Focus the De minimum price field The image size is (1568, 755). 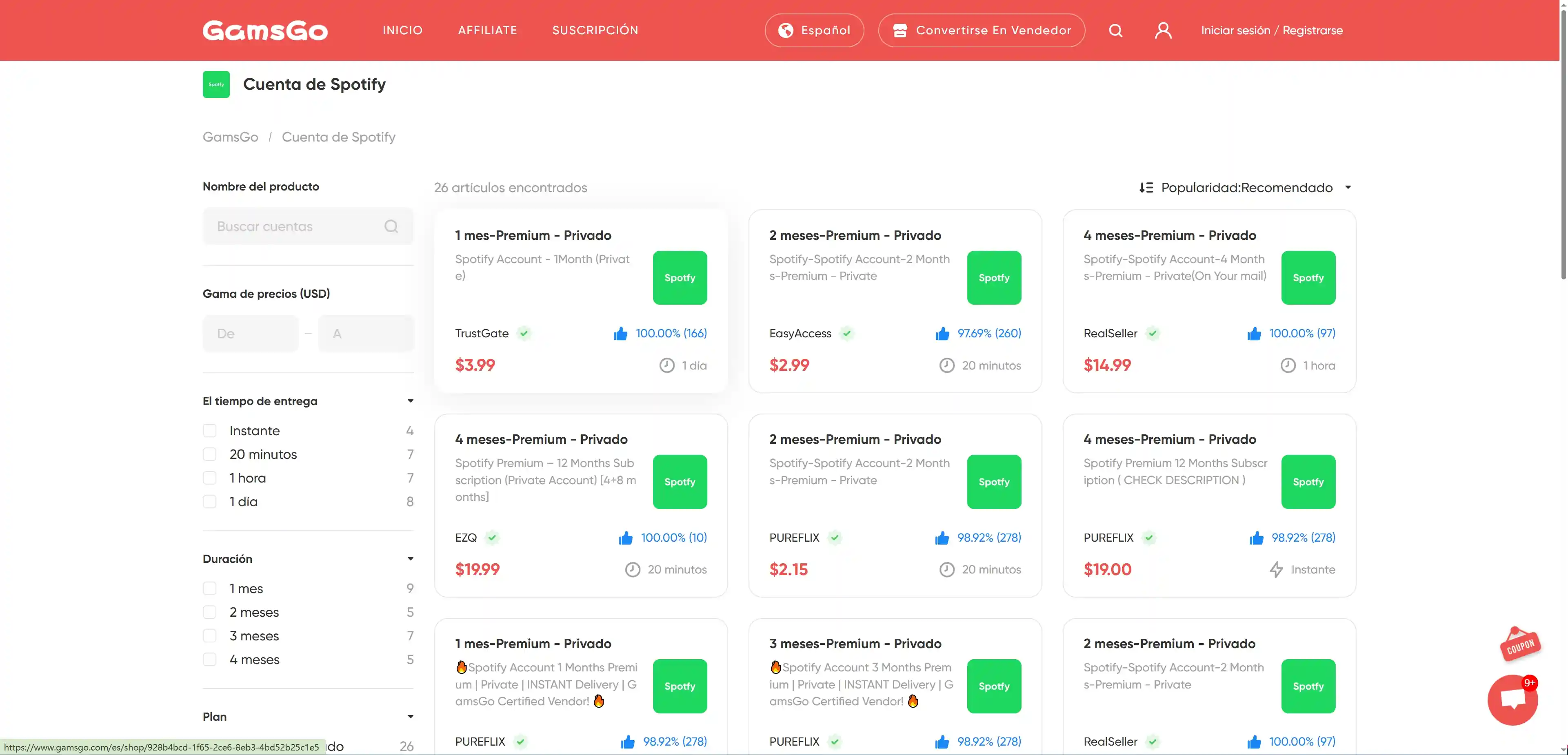coord(250,333)
